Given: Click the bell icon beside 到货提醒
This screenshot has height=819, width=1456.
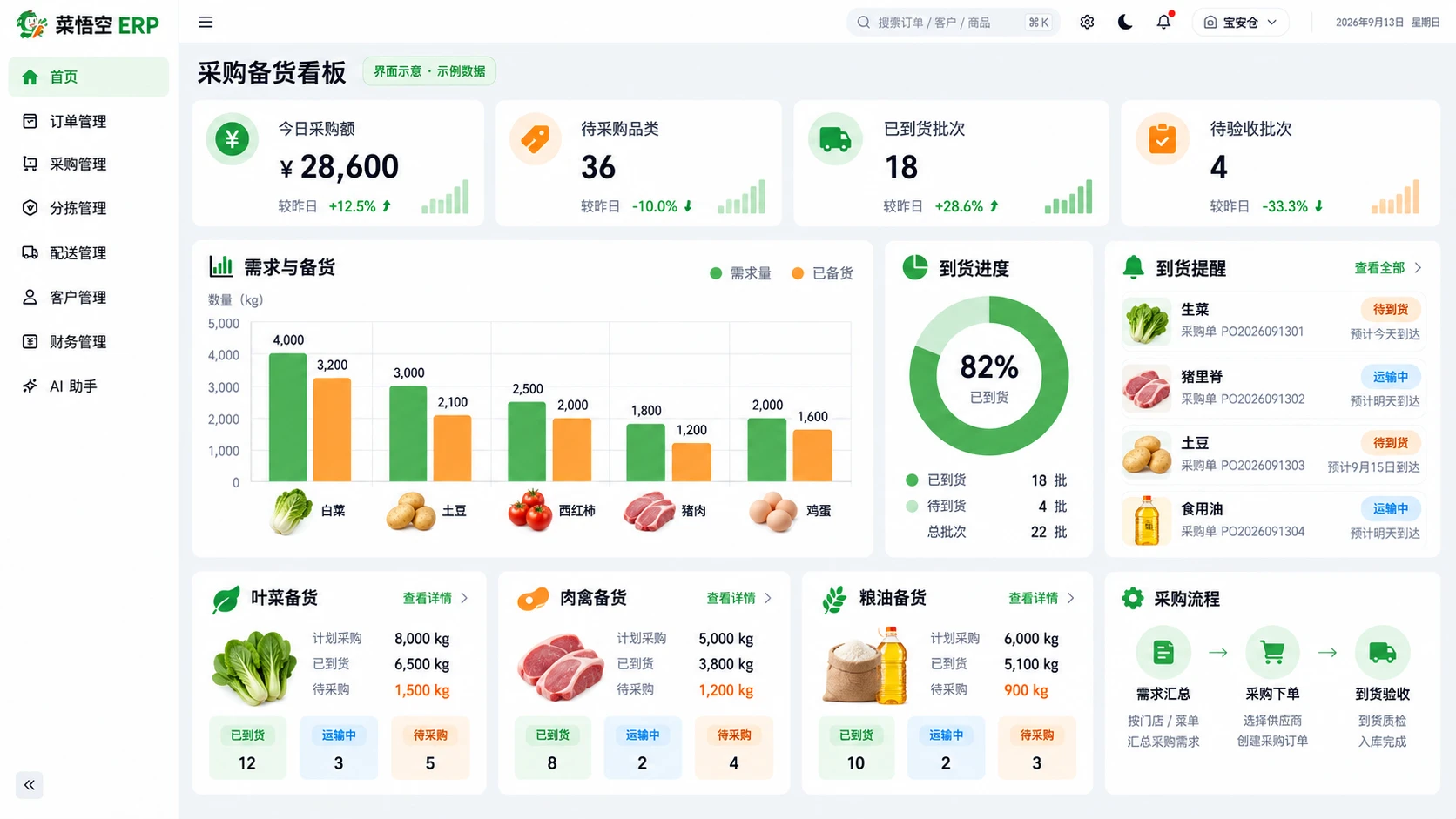Looking at the screenshot, I should point(1134,267).
